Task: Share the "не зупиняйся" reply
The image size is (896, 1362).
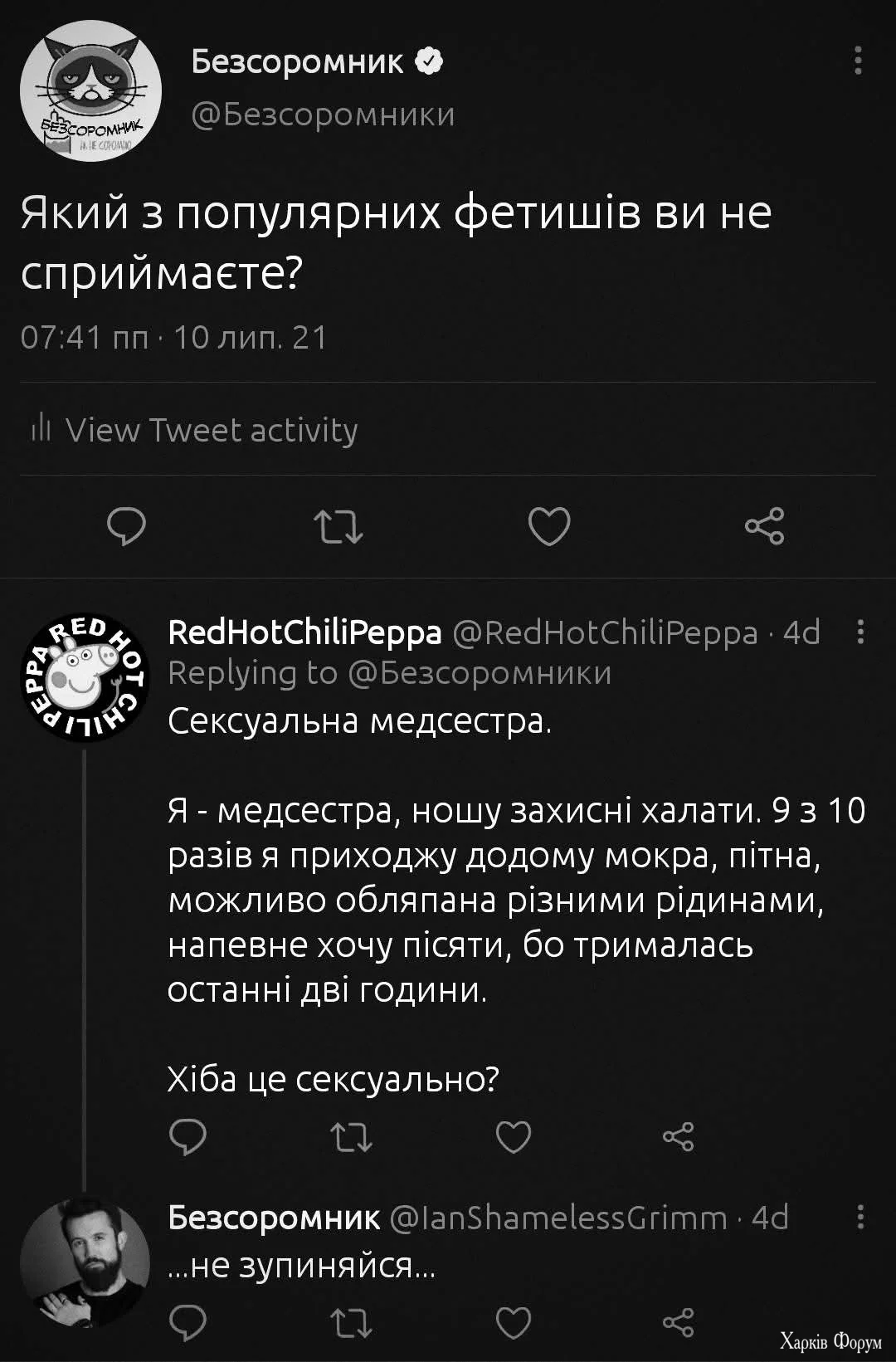Action: (x=678, y=1322)
